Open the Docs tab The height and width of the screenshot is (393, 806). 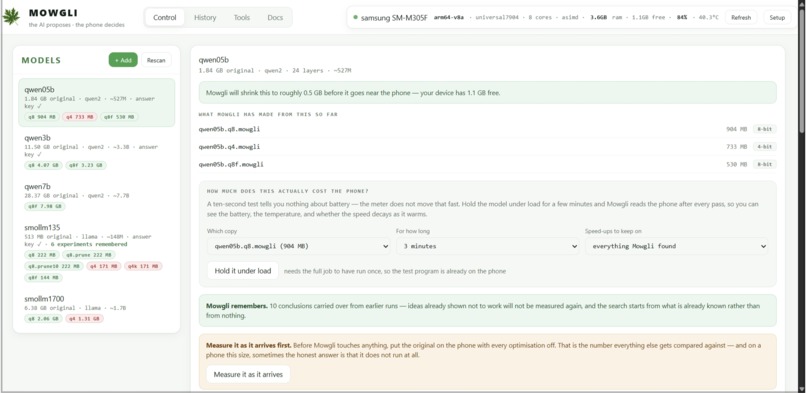tap(275, 17)
